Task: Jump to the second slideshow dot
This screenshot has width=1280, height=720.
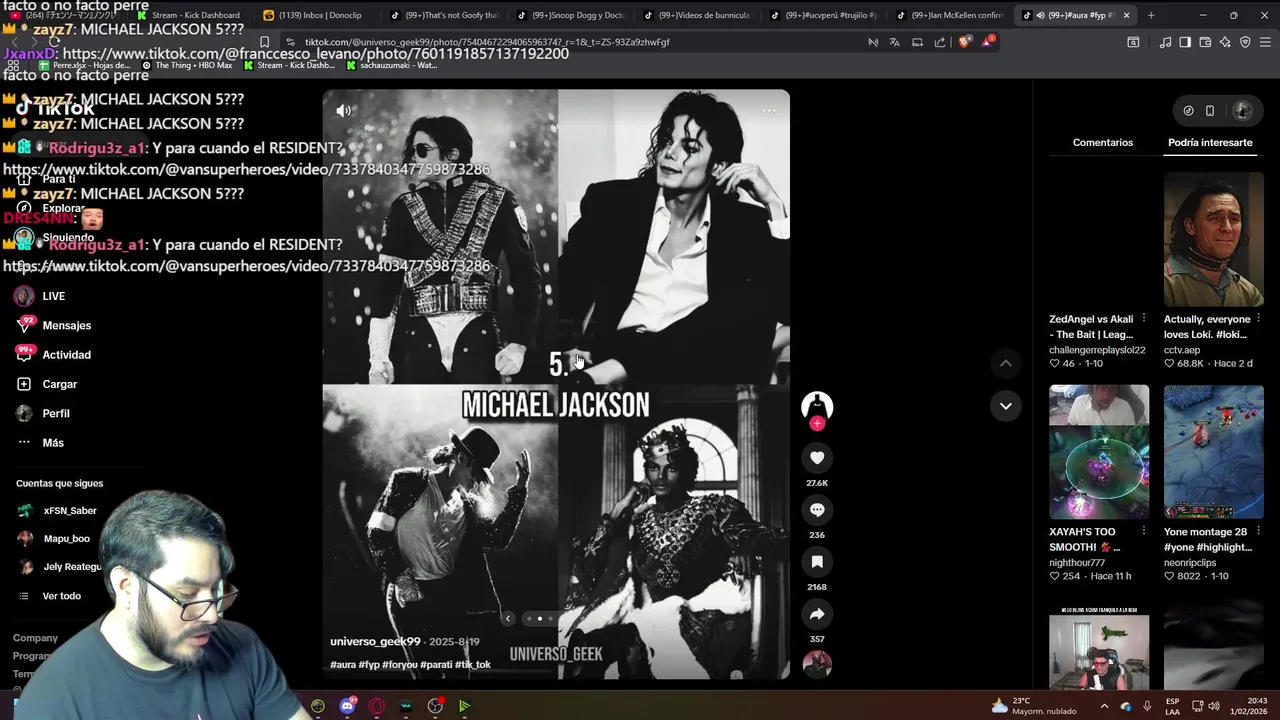Action: point(540,618)
